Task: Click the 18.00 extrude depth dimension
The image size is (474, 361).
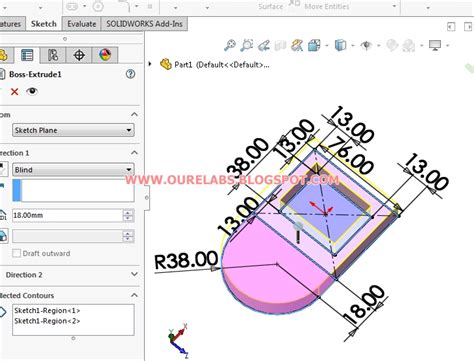Action: point(364,304)
